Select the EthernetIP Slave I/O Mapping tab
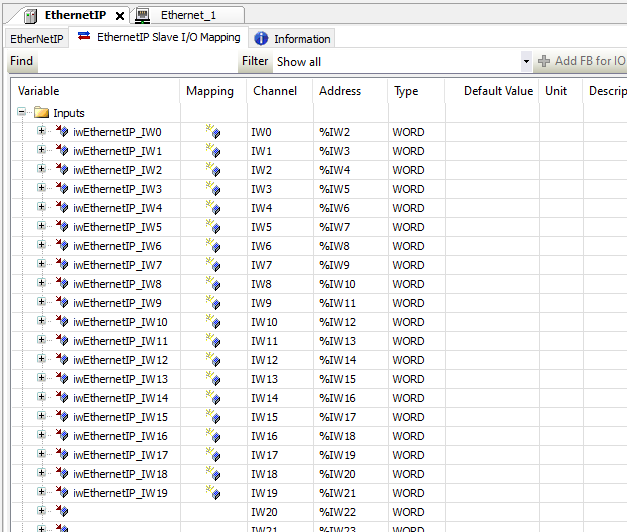The height and width of the screenshot is (532, 627). (159, 37)
